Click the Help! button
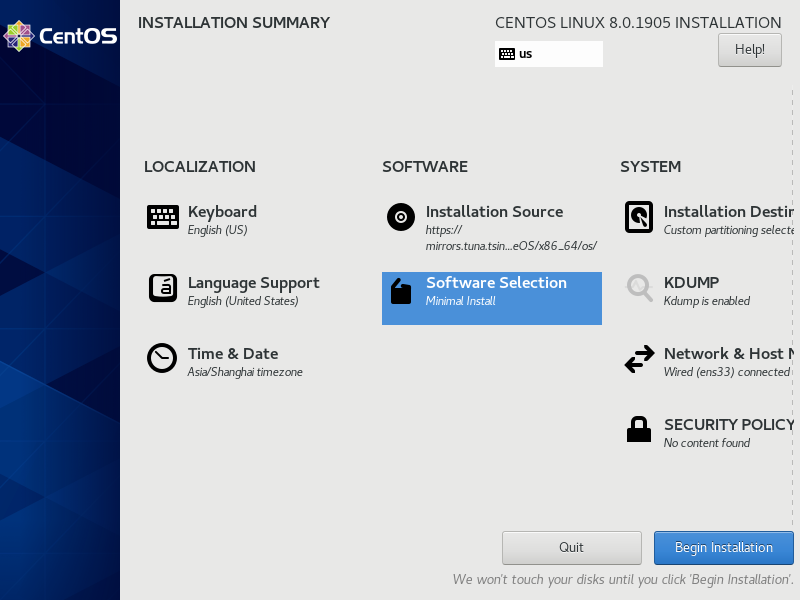This screenshot has width=800, height=600. click(x=749, y=49)
